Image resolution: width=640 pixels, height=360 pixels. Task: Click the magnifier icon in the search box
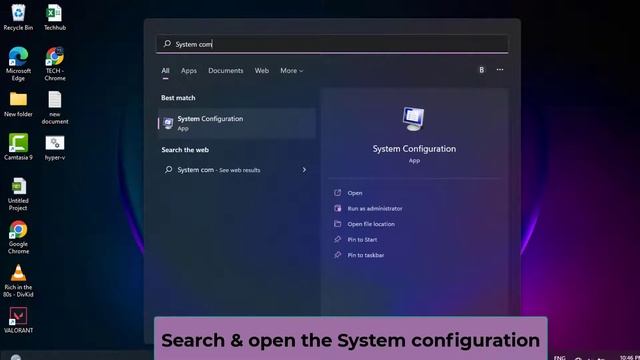point(167,43)
